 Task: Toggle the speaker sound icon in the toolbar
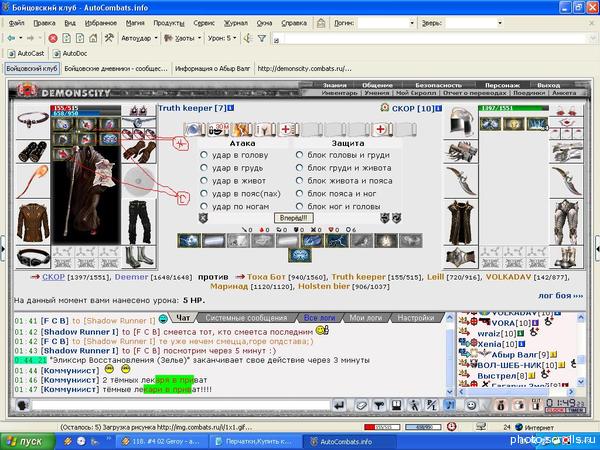click(248, 38)
